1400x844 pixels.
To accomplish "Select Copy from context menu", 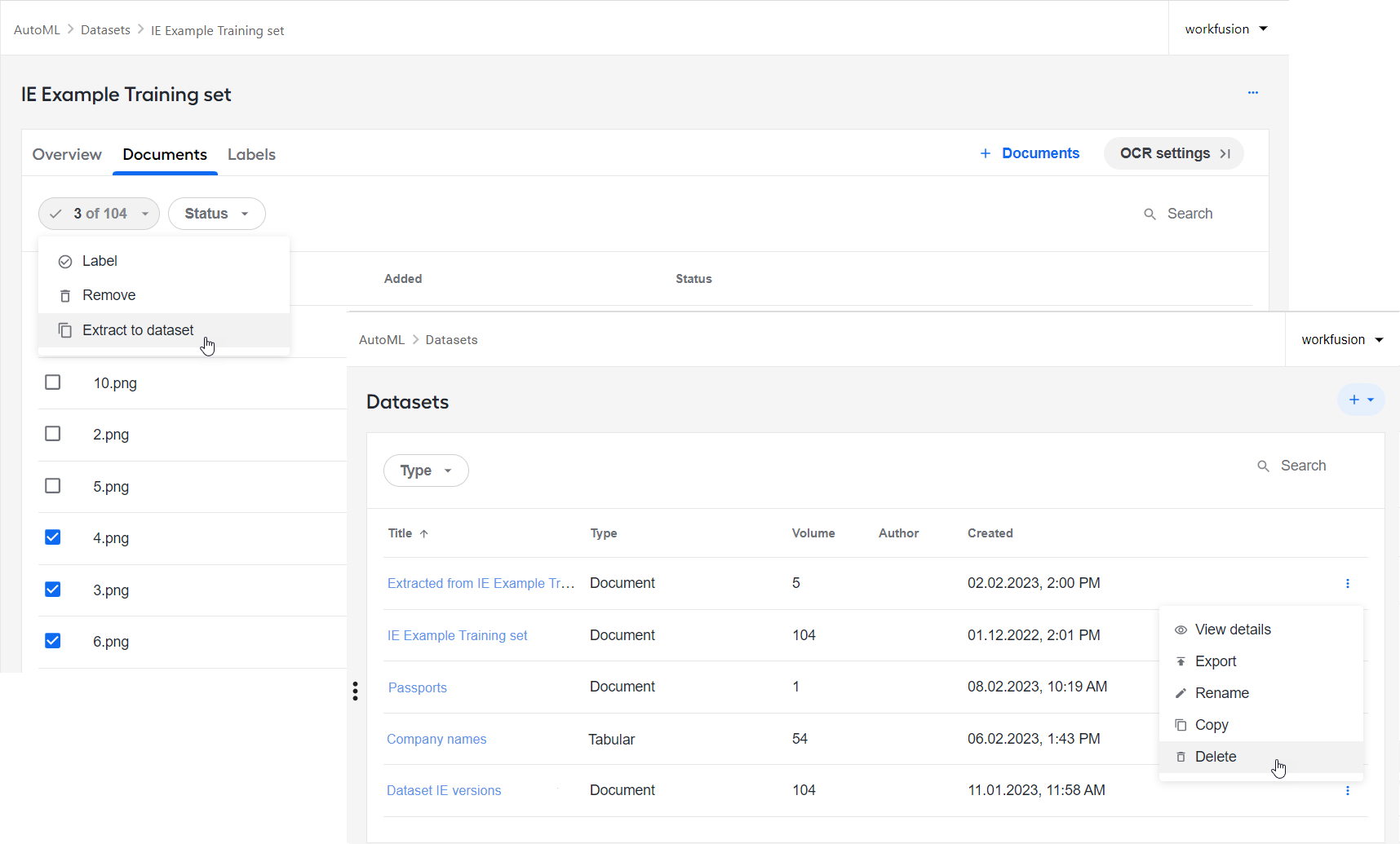I will point(1261,725).
